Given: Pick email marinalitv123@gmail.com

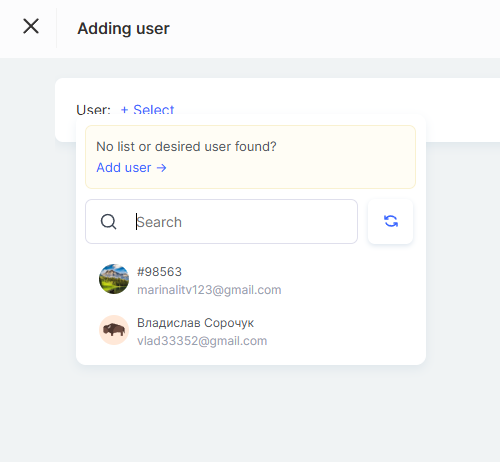Looking at the screenshot, I should click(x=209, y=290).
